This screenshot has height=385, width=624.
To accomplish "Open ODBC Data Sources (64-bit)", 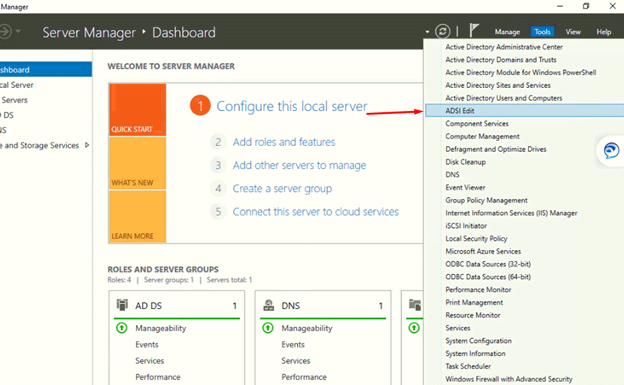I will [x=488, y=277].
